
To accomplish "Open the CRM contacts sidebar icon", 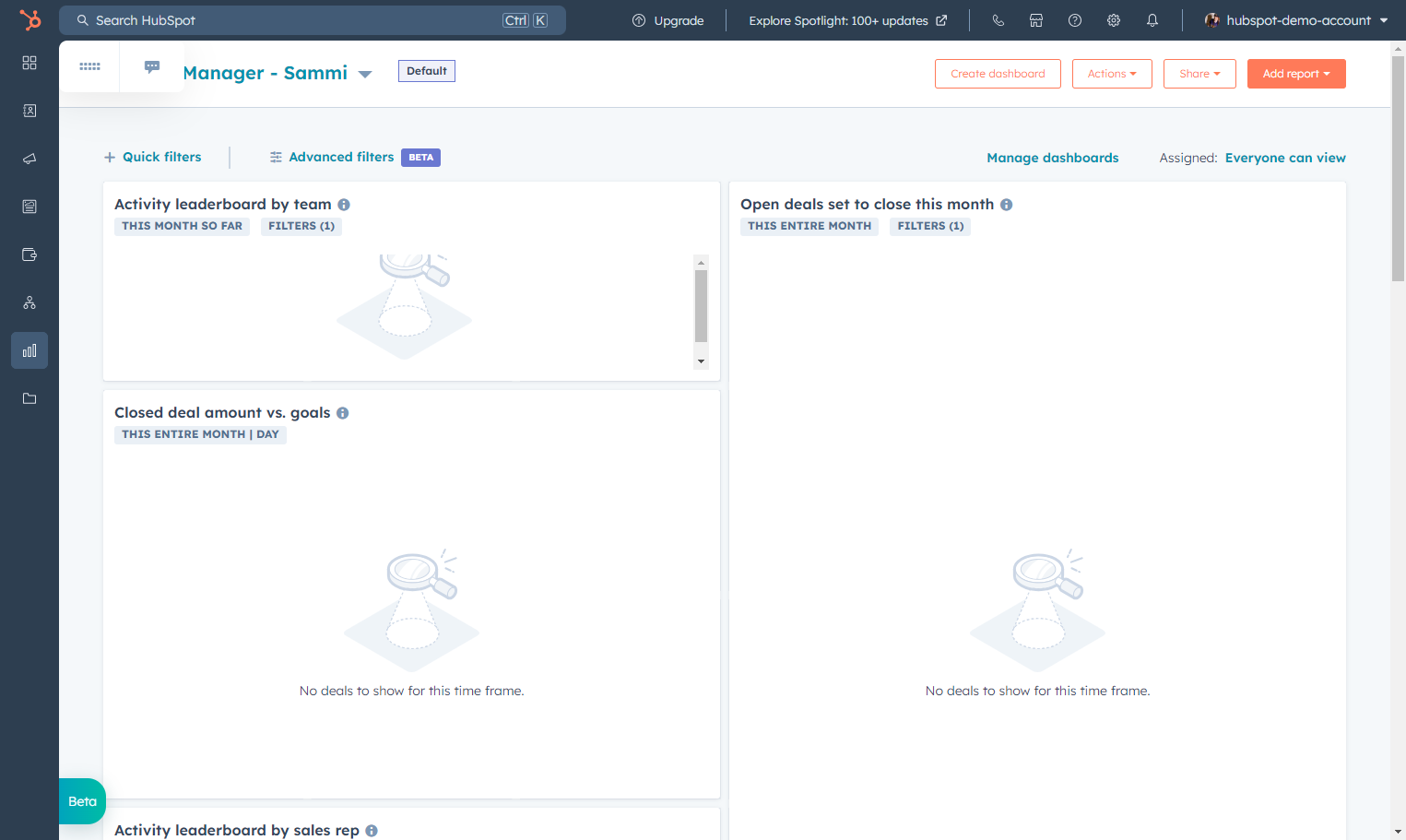I will click(x=30, y=111).
